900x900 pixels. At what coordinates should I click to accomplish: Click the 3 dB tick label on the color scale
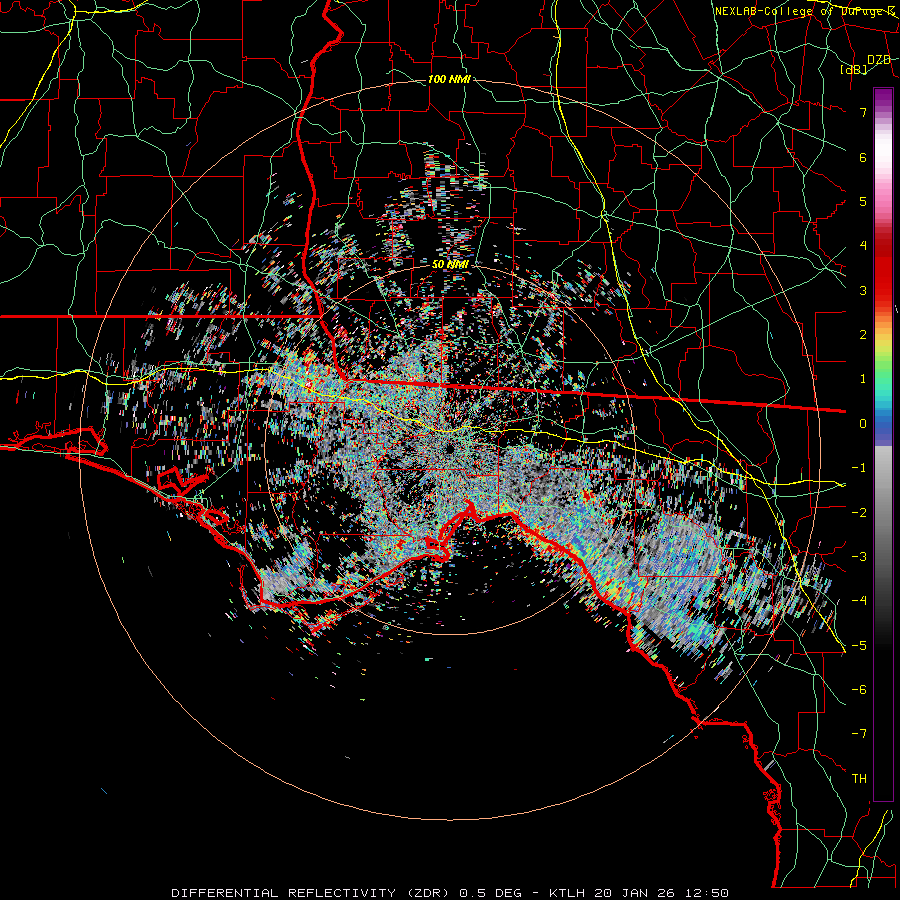(x=863, y=290)
